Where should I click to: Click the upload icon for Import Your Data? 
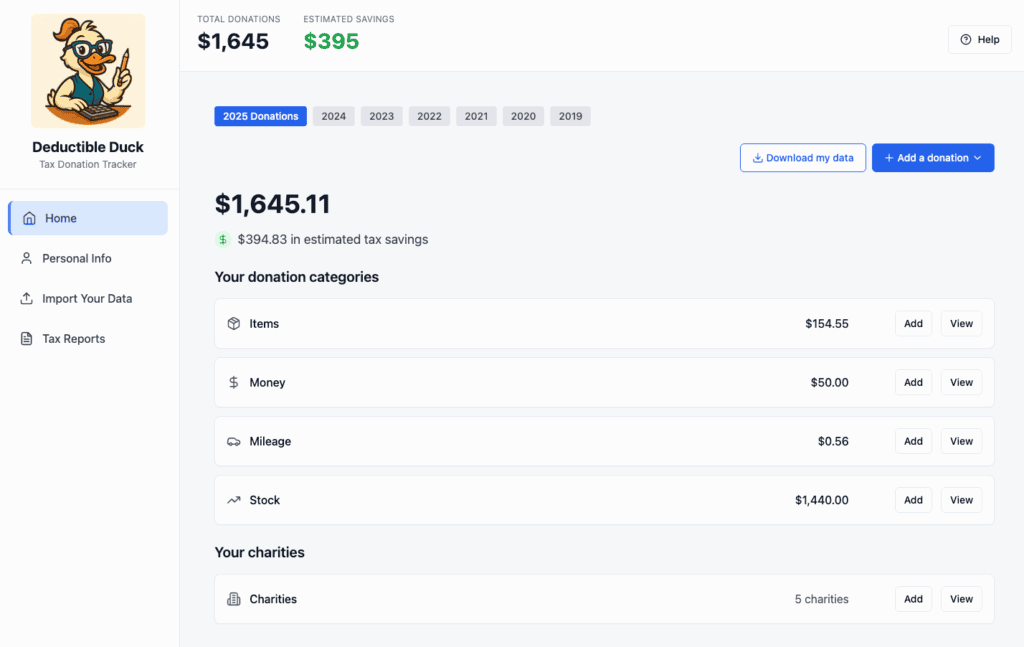tap(28, 299)
